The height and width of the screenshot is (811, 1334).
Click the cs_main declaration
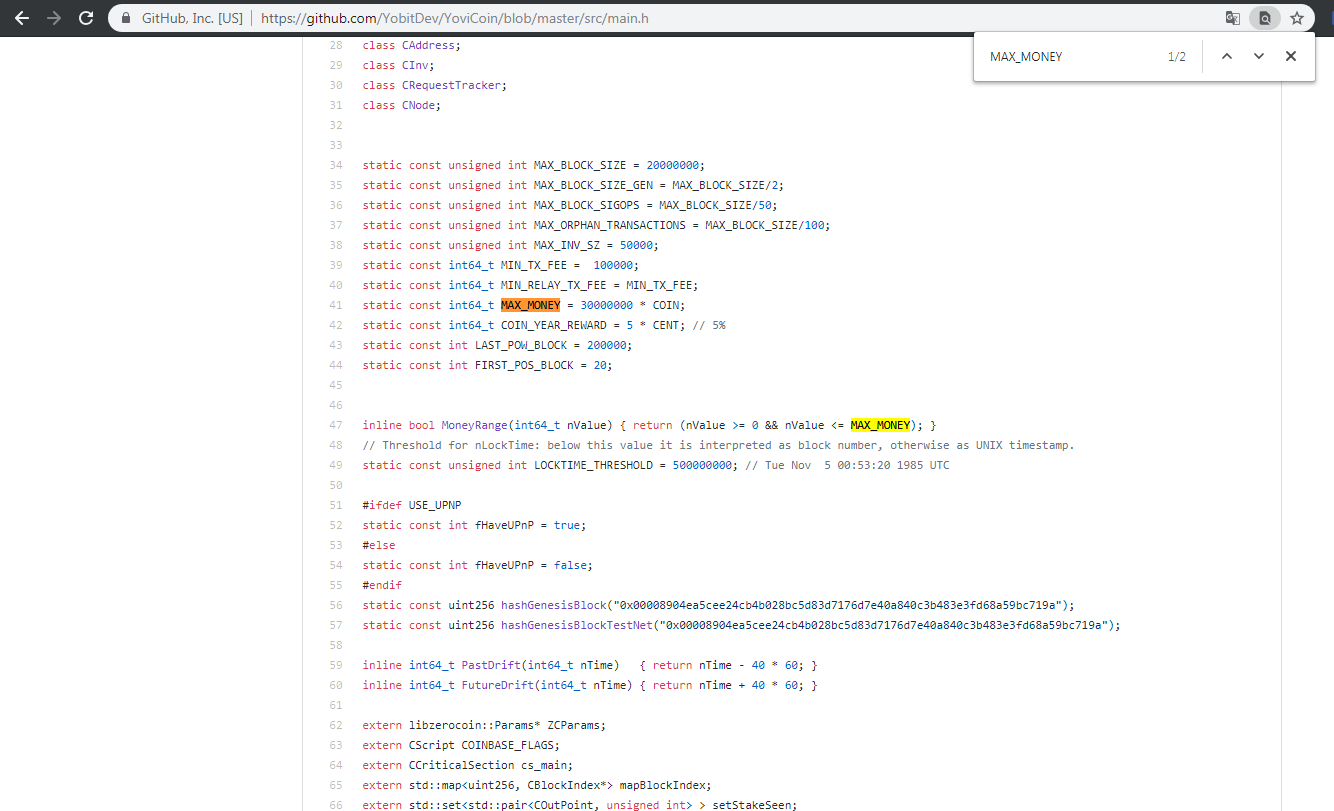click(x=468, y=765)
